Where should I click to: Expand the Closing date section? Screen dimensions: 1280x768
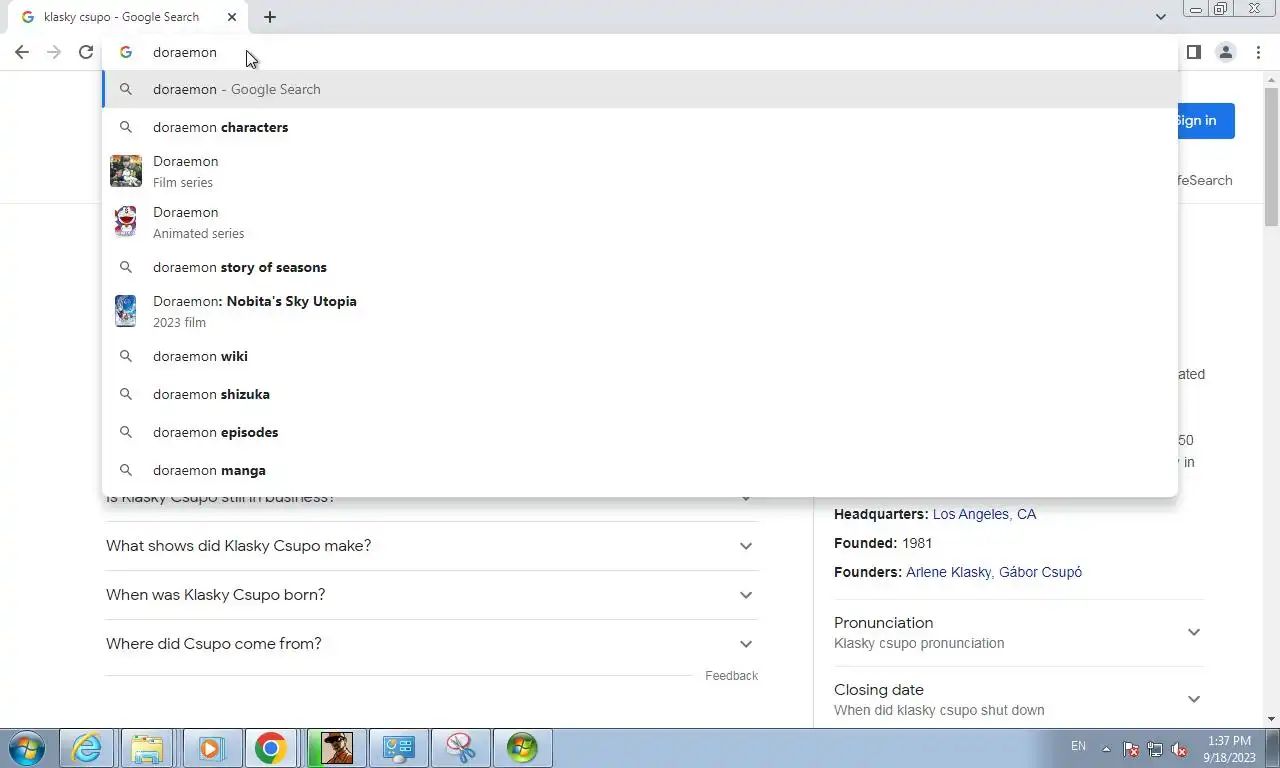[1019, 699]
